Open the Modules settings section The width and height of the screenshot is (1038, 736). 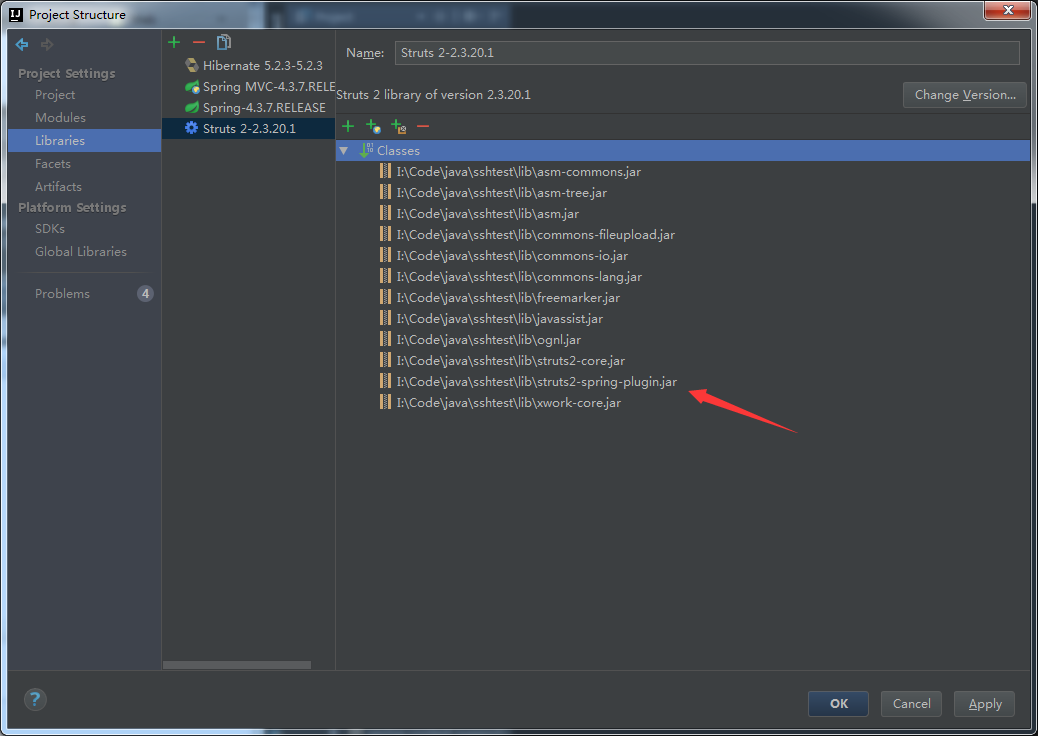click(x=60, y=118)
